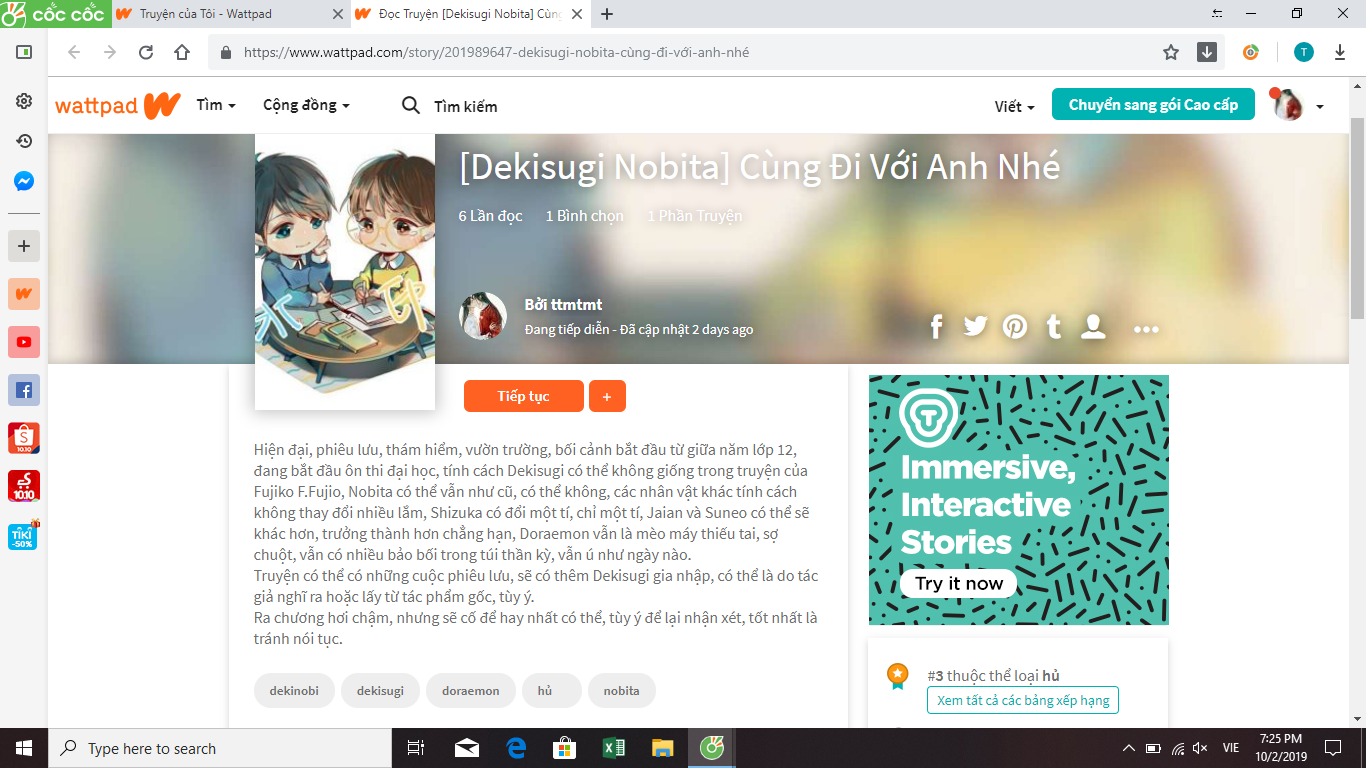Select the doraemon tag
Image resolution: width=1366 pixels, height=768 pixels.
click(x=470, y=691)
